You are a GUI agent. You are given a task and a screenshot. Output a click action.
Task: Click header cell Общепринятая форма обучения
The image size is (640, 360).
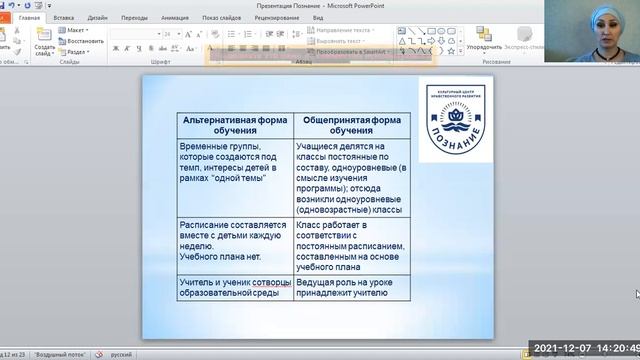click(x=352, y=125)
